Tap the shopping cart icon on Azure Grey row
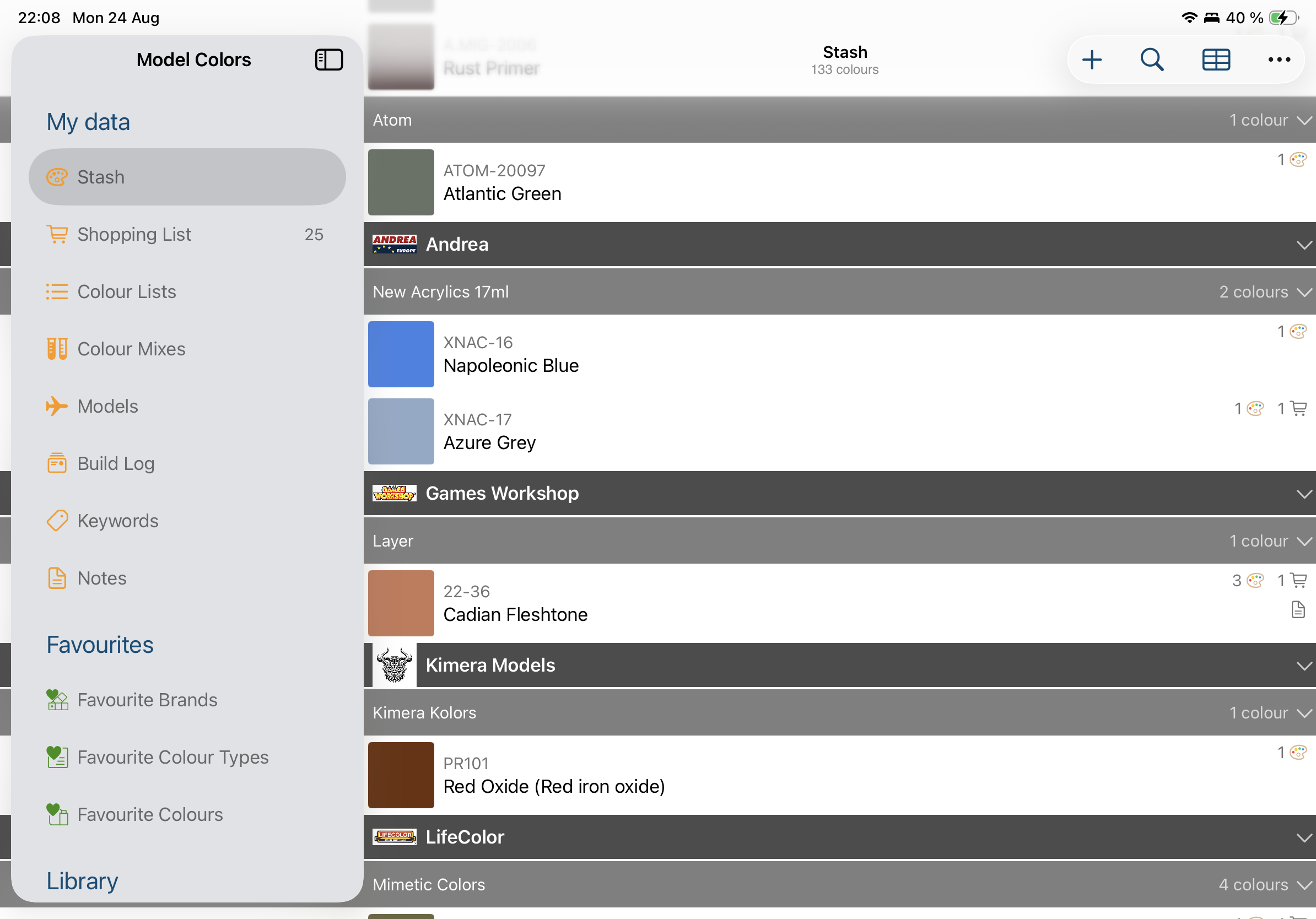This screenshot has height=919, width=1316. 1299,408
